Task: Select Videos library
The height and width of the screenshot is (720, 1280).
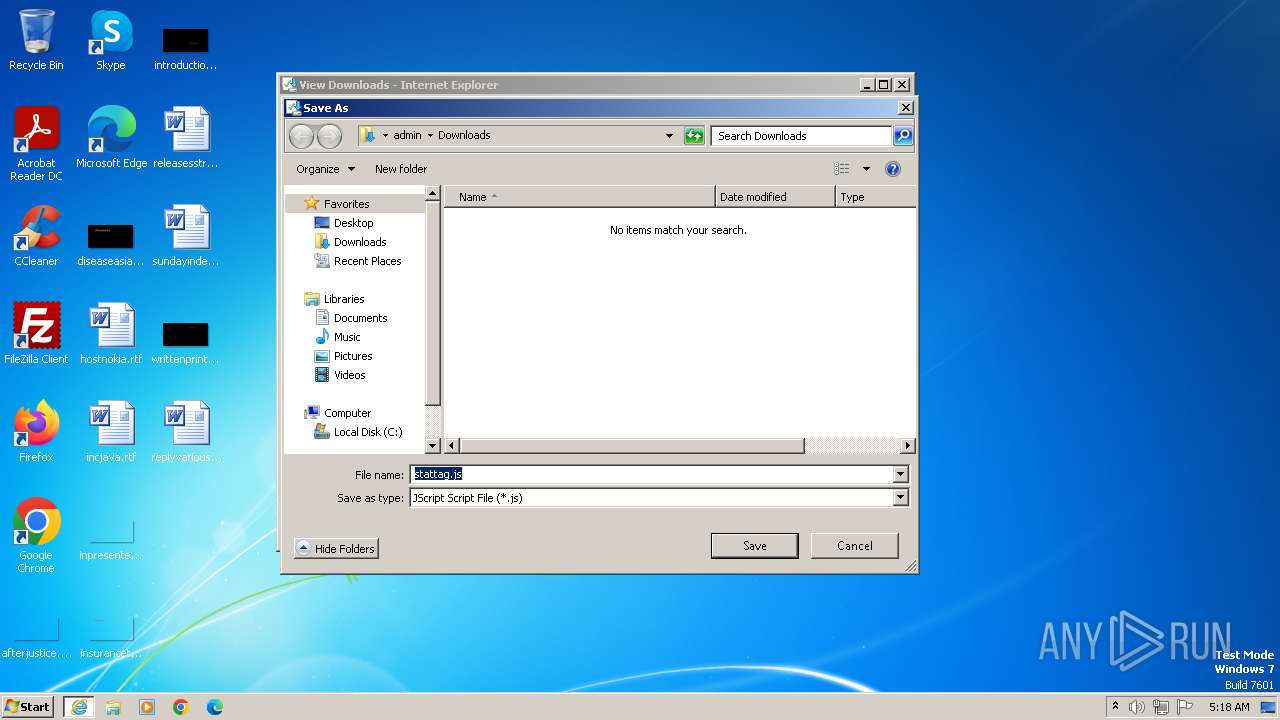Action: 349,375
